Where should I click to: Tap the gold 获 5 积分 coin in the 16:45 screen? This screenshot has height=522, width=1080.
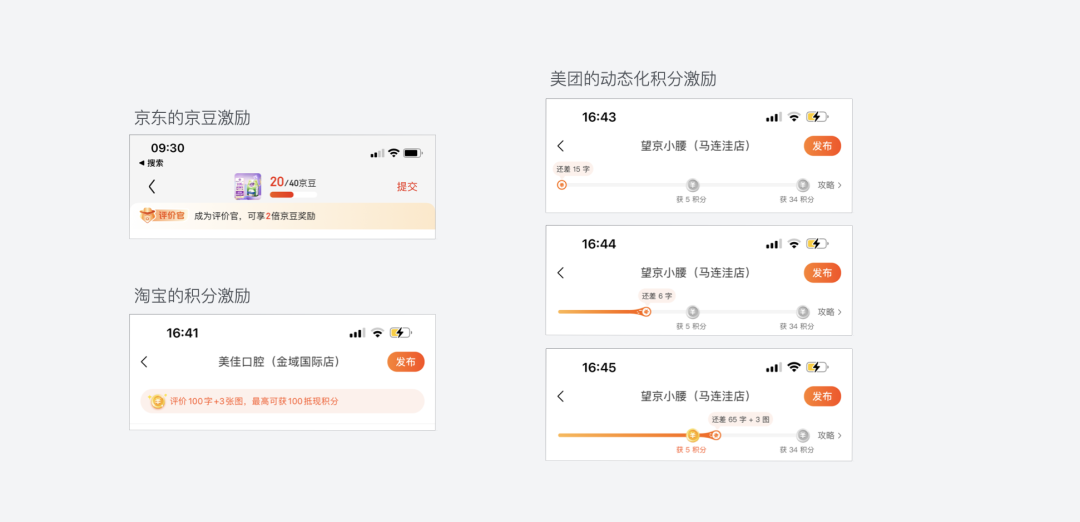[x=693, y=435]
